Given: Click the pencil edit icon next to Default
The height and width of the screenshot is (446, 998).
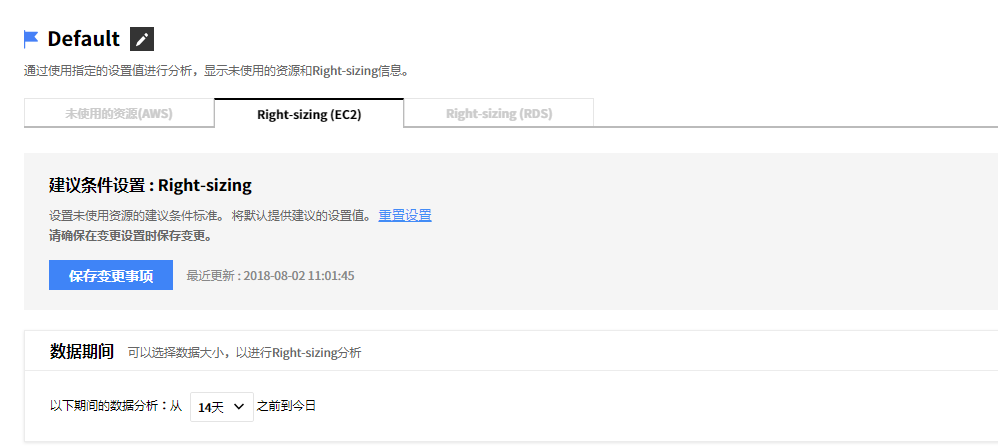Looking at the screenshot, I should [142, 39].
